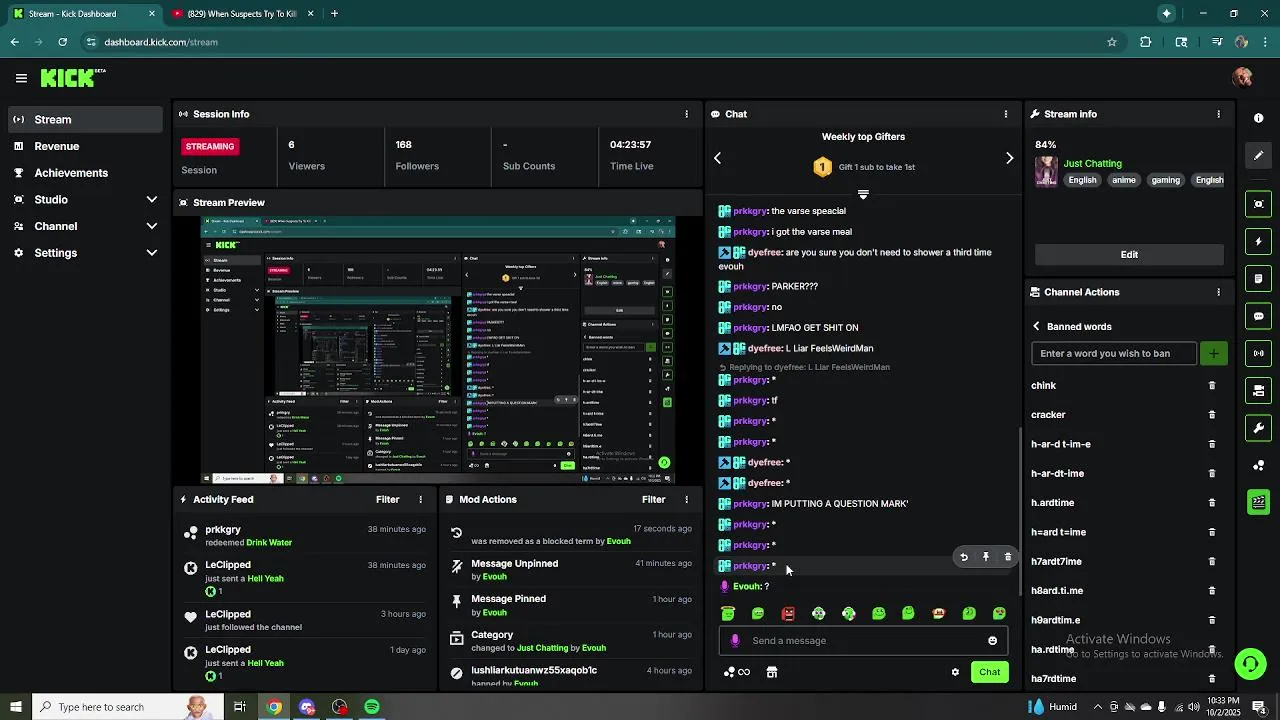Switch to the YouTube browser tab
Viewport: 1280px width, 720px height.
tap(240, 13)
